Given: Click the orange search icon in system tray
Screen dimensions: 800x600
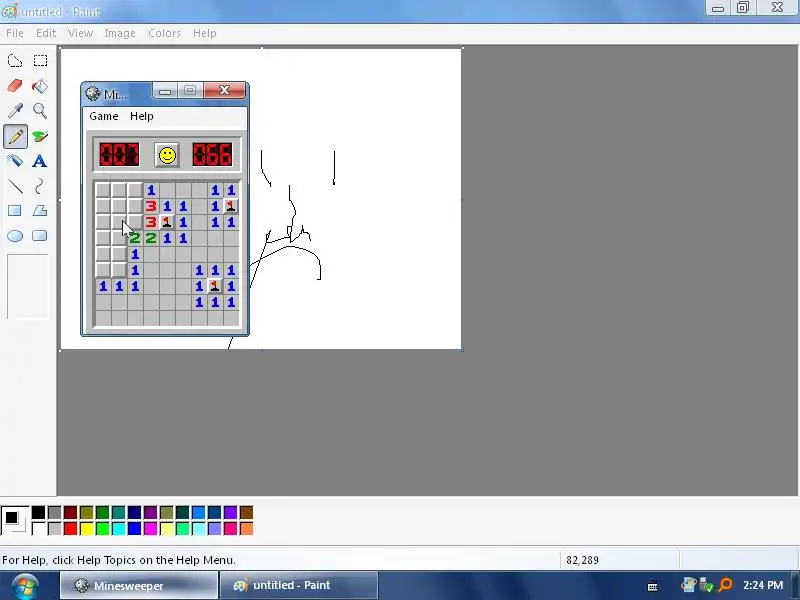Looking at the screenshot, I should click(726, 585).
